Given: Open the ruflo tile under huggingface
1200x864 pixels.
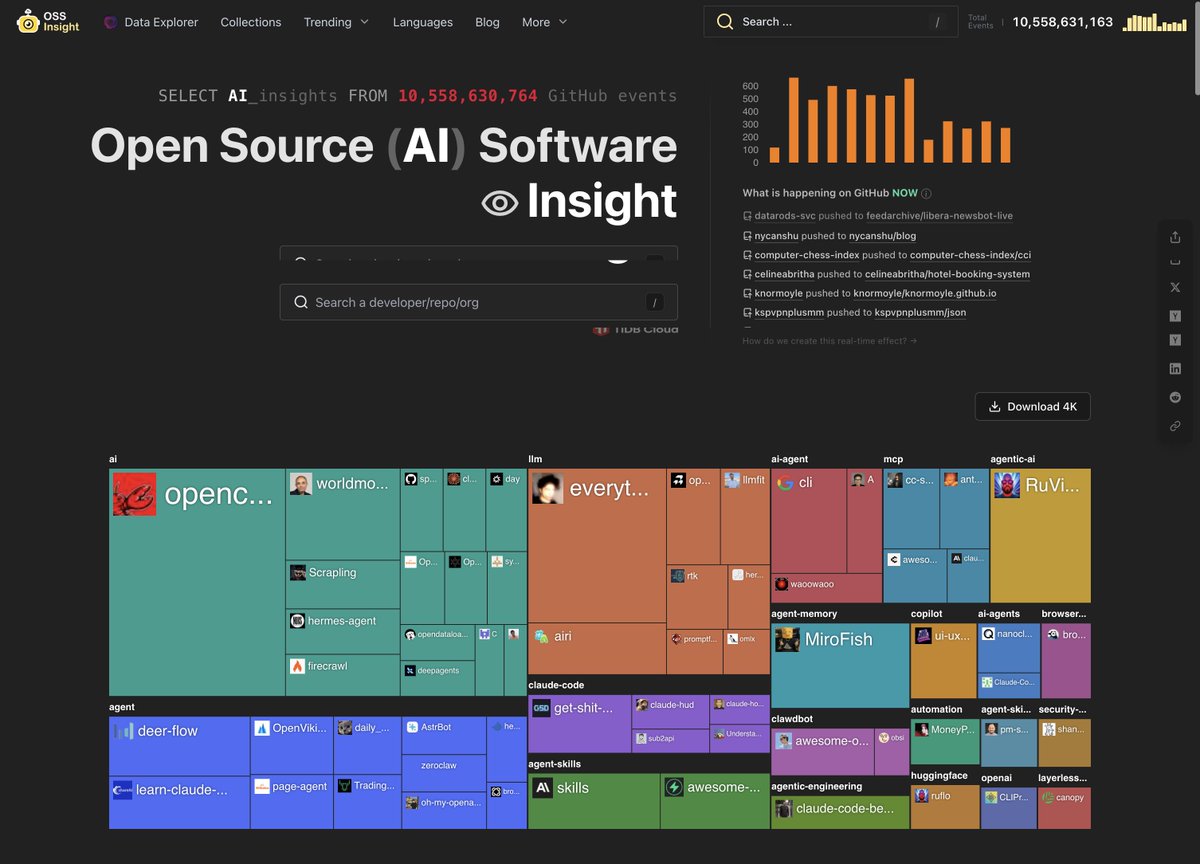Looking at the screenshot, I should pyautogui.click(x=945, y=807).
